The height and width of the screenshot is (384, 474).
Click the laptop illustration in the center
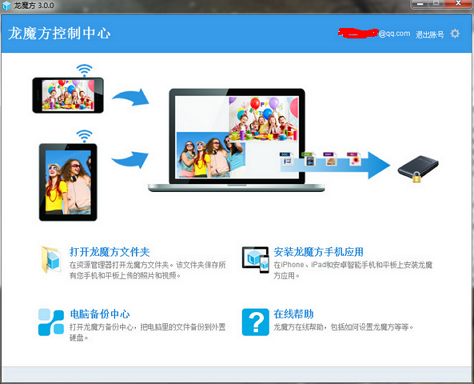pyautogui.click(x=236, y=140)
